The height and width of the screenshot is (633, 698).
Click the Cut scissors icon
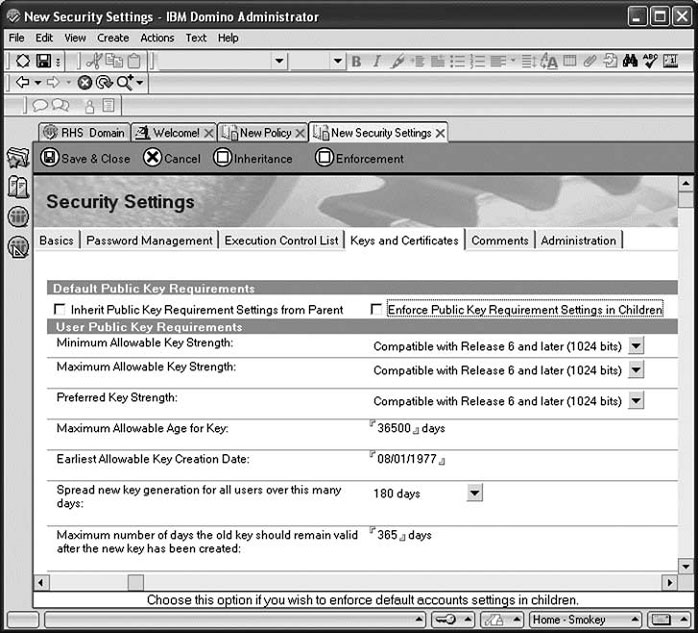tap(94, 61)
